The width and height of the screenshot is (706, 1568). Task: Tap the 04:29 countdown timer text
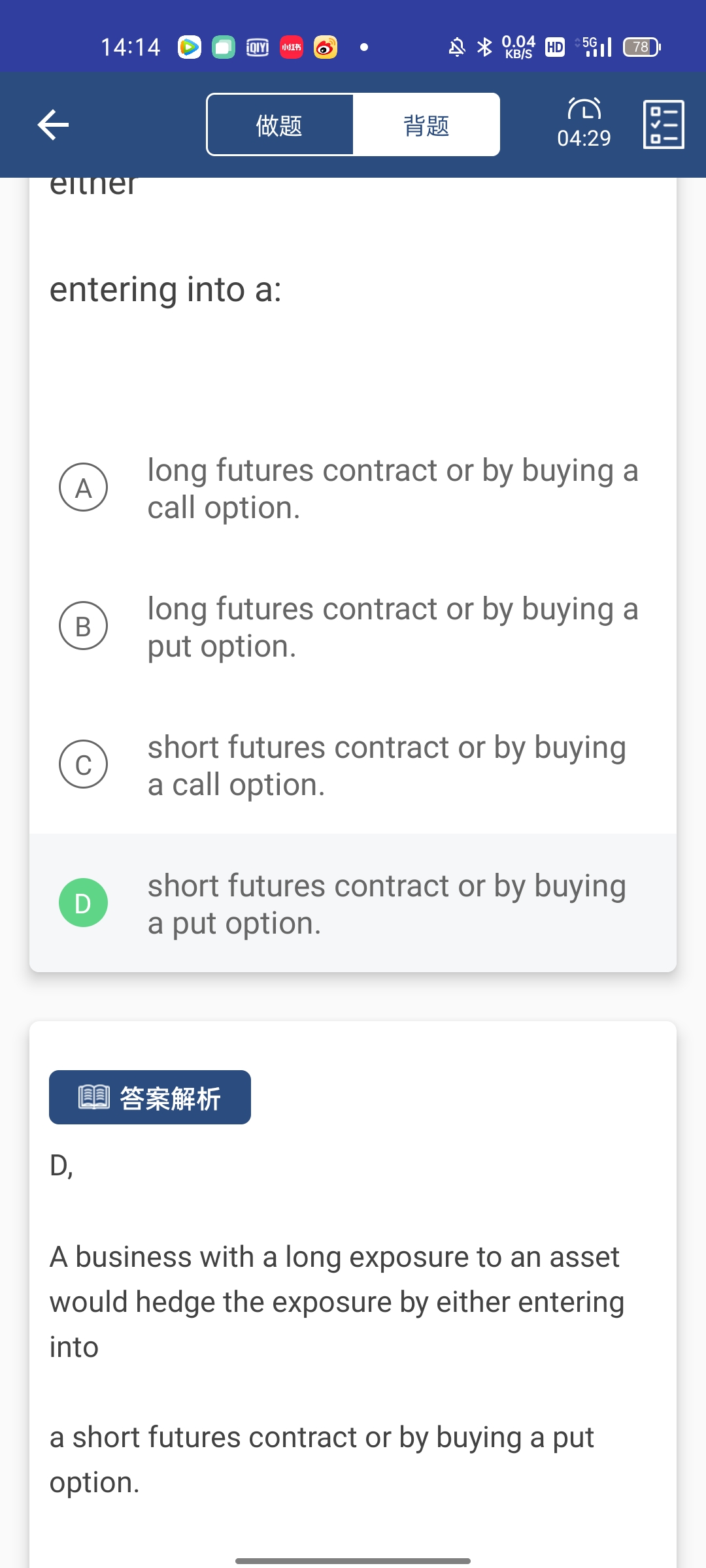584,139
